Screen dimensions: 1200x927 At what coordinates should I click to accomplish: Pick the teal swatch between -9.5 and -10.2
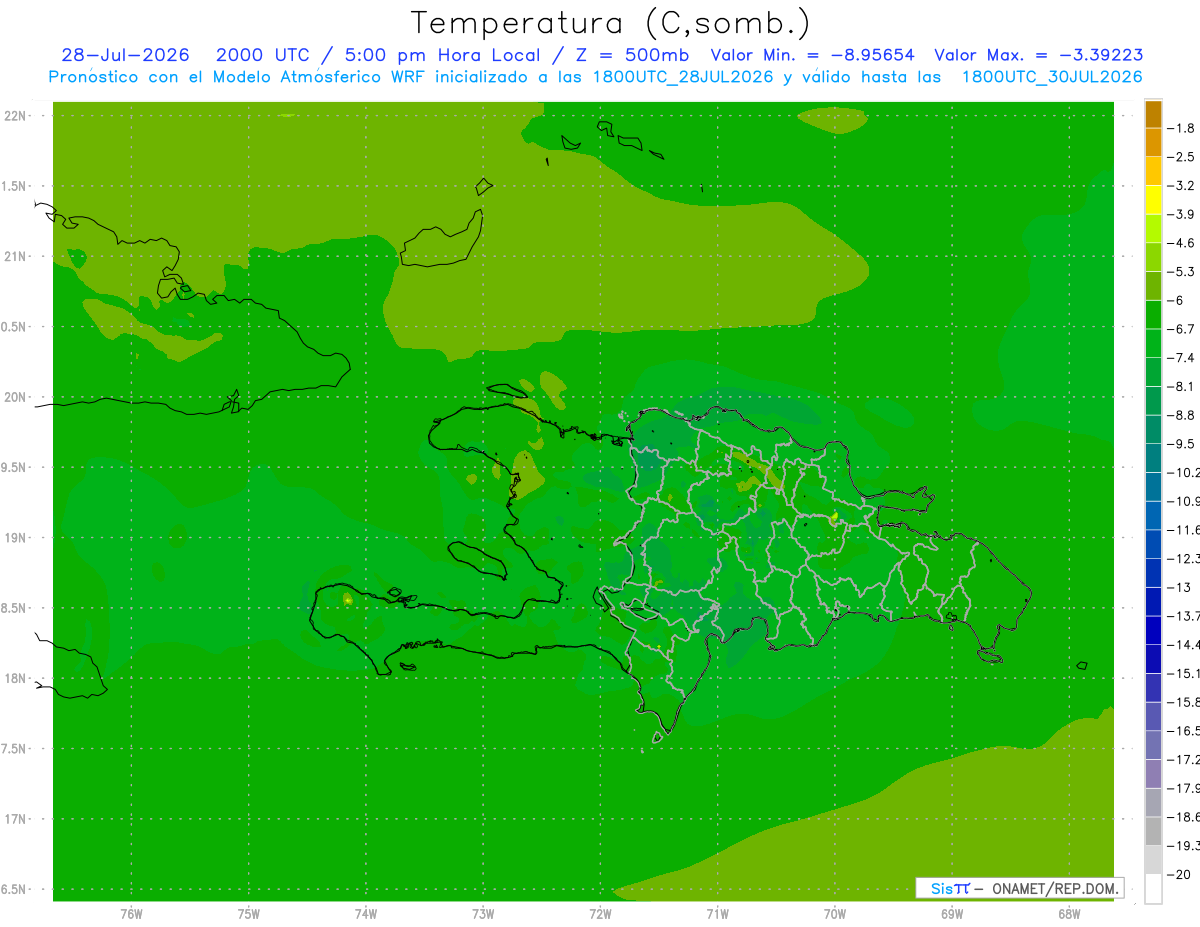click(1153, 458)
